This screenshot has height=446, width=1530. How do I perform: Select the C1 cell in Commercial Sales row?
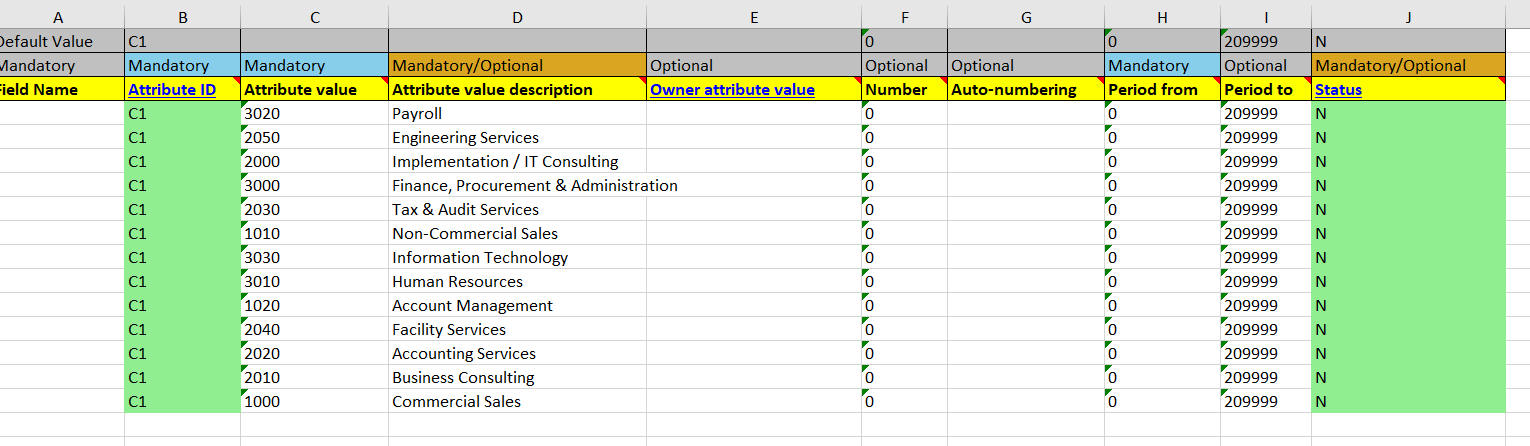(183, 401)
